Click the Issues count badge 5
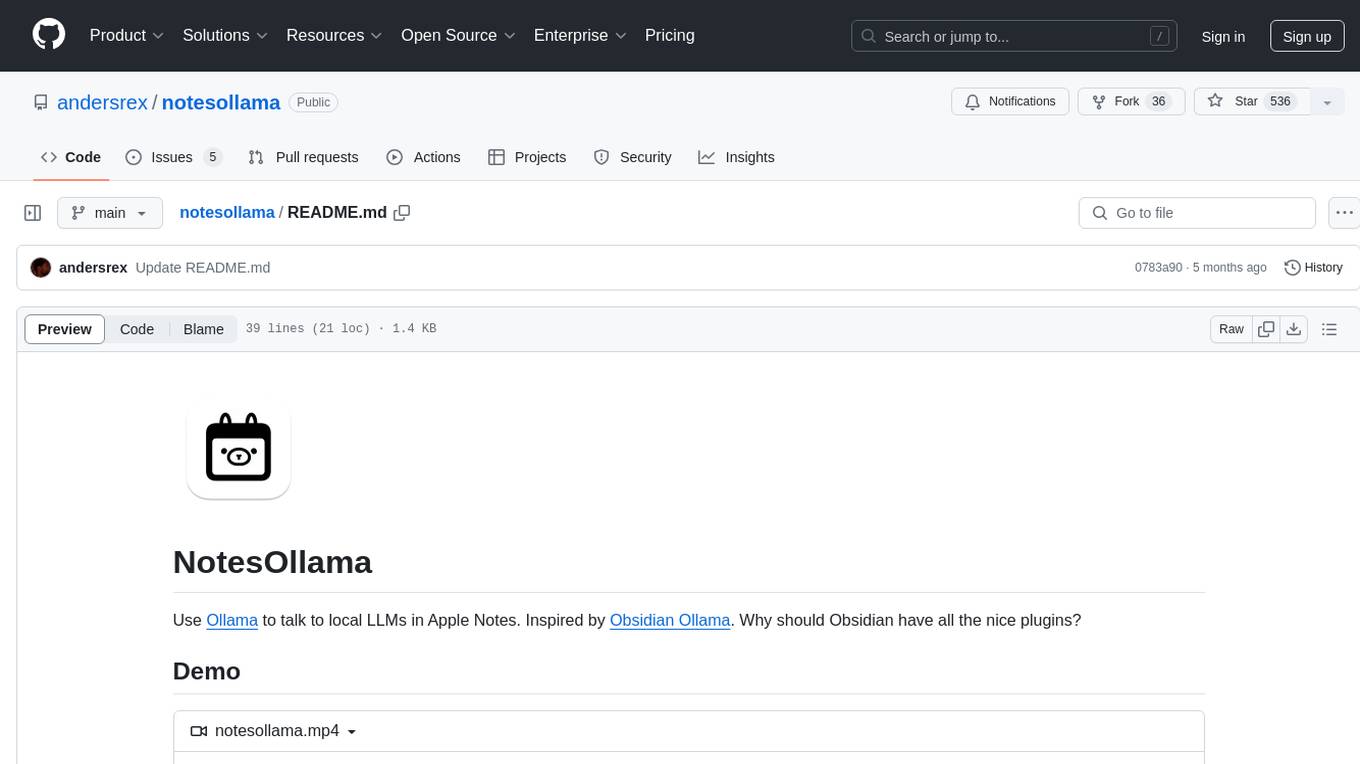Screen dimensions: 1360x764 click(x=212, y=157)
